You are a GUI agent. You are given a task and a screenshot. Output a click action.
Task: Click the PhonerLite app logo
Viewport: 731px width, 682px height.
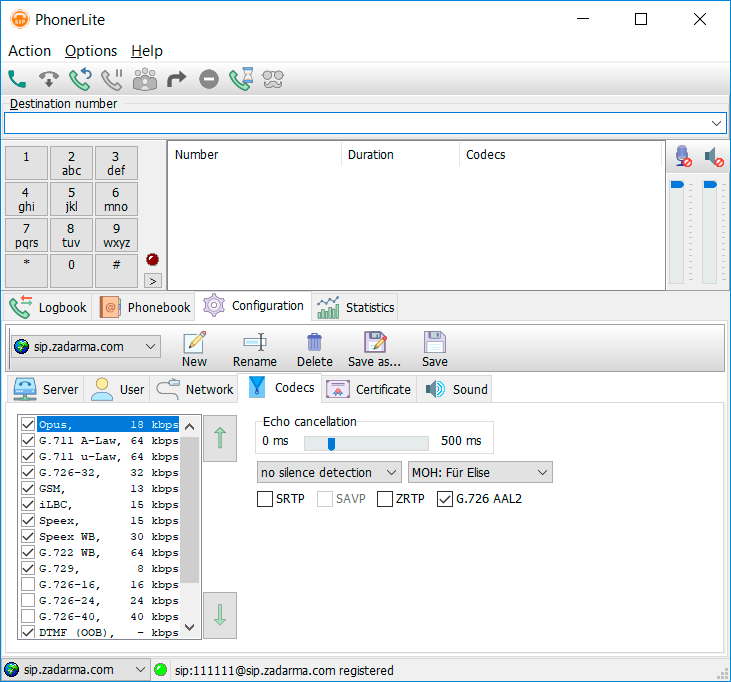(x=20, y=20)
